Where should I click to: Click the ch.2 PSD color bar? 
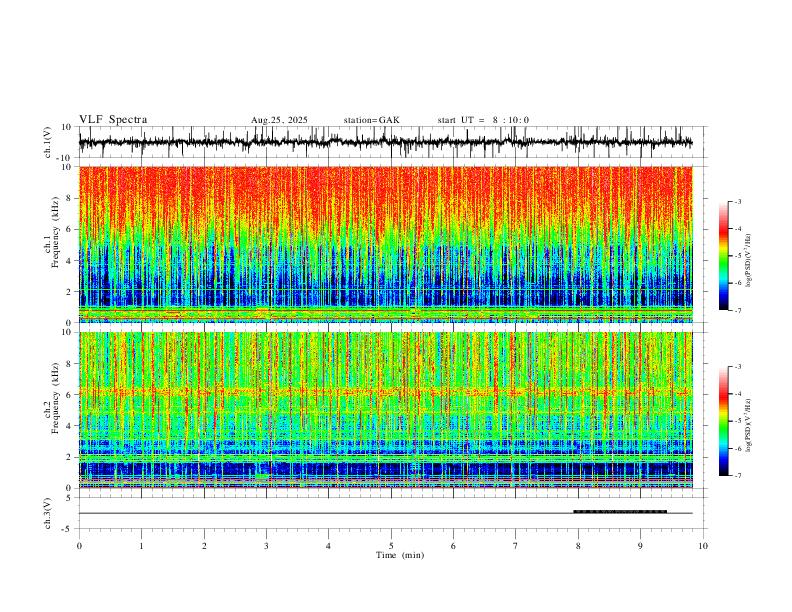(723, 421)
